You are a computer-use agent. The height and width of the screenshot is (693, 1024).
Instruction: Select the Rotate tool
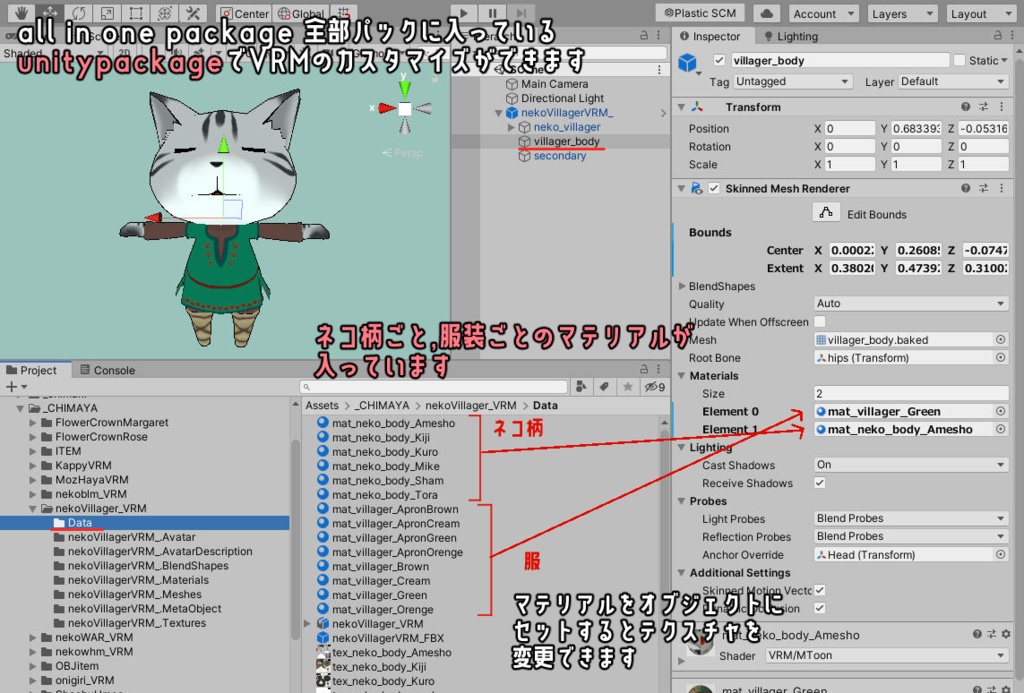[79, 13]
